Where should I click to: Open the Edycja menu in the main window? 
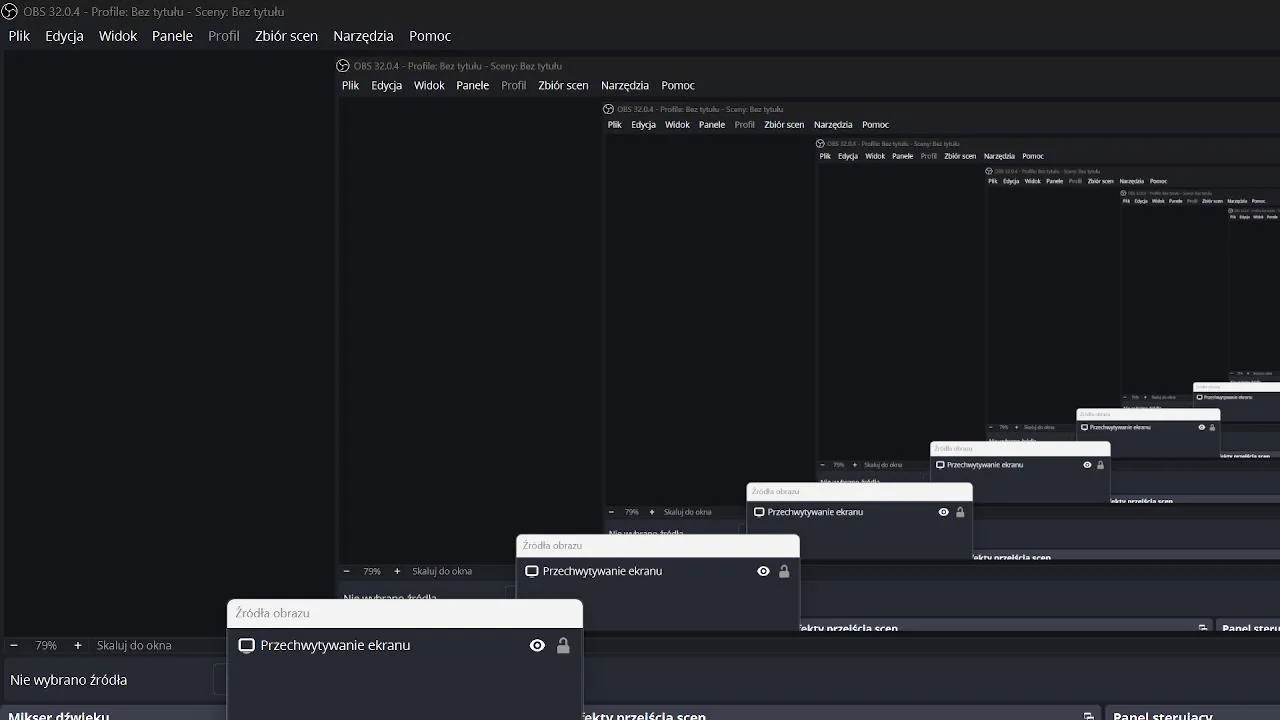pos(64,36)
